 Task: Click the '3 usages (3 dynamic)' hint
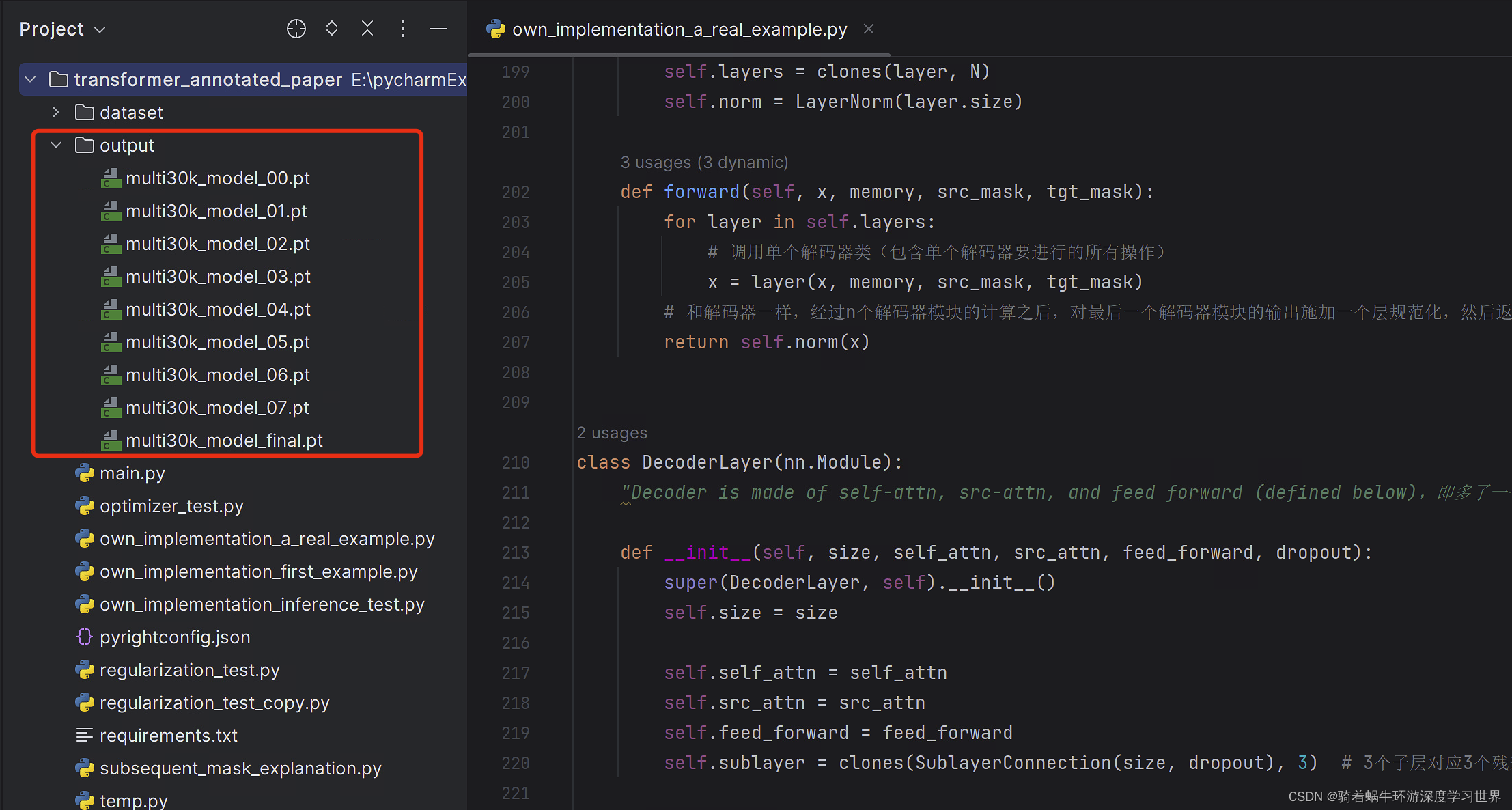704,163
